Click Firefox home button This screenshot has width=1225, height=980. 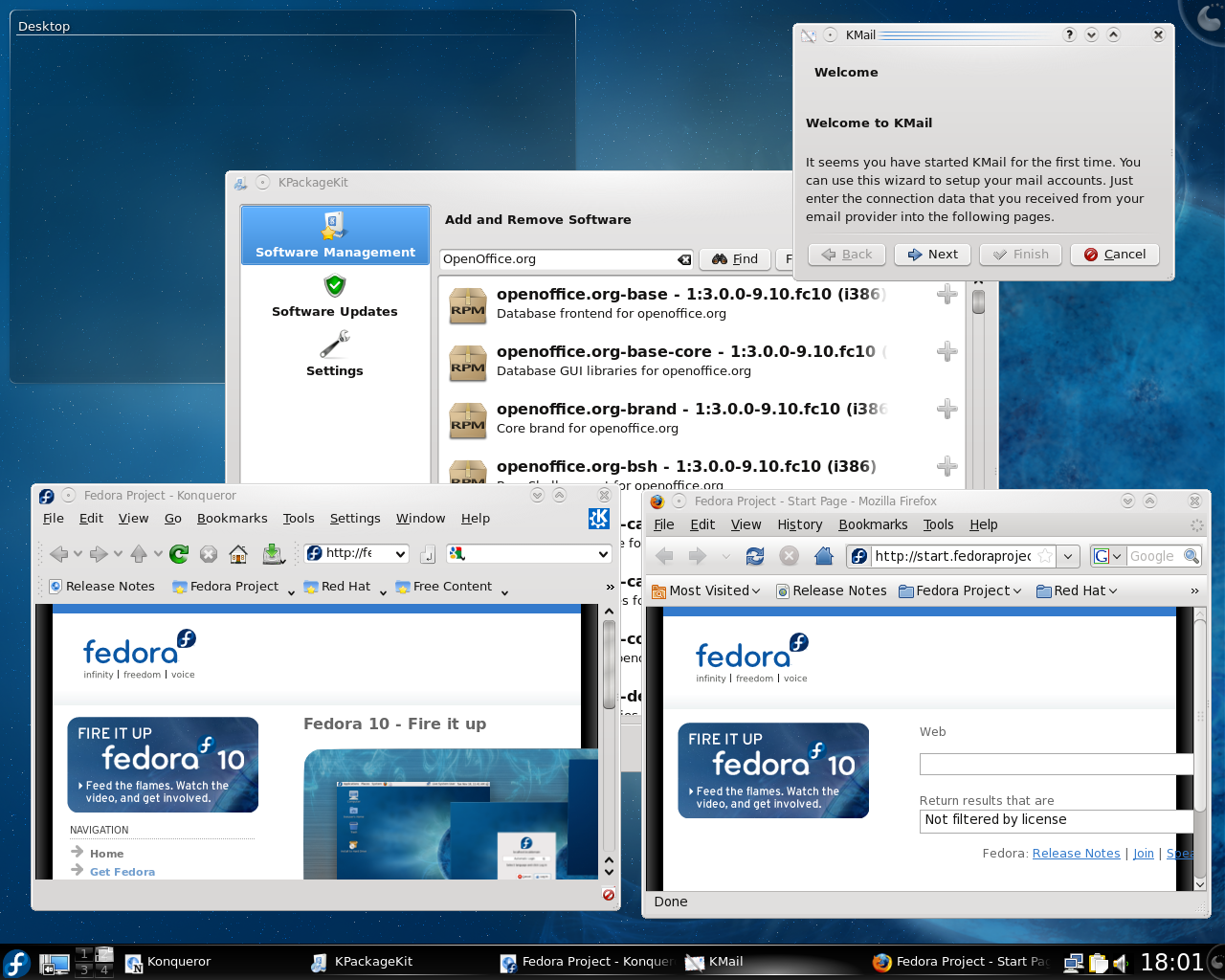(x=824, y=556)
